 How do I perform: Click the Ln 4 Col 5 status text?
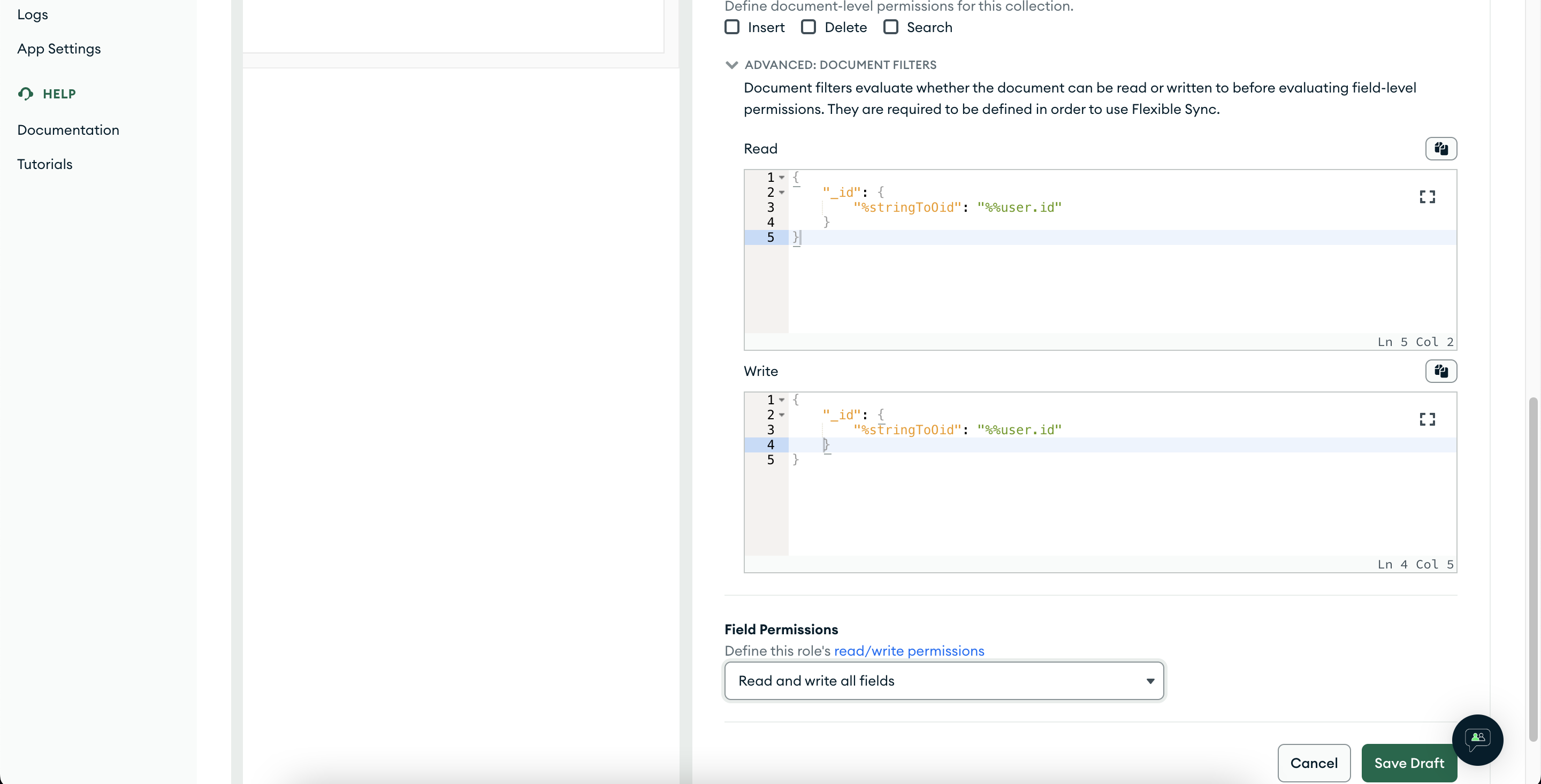pyautogui.click(x=1415, y=564)
